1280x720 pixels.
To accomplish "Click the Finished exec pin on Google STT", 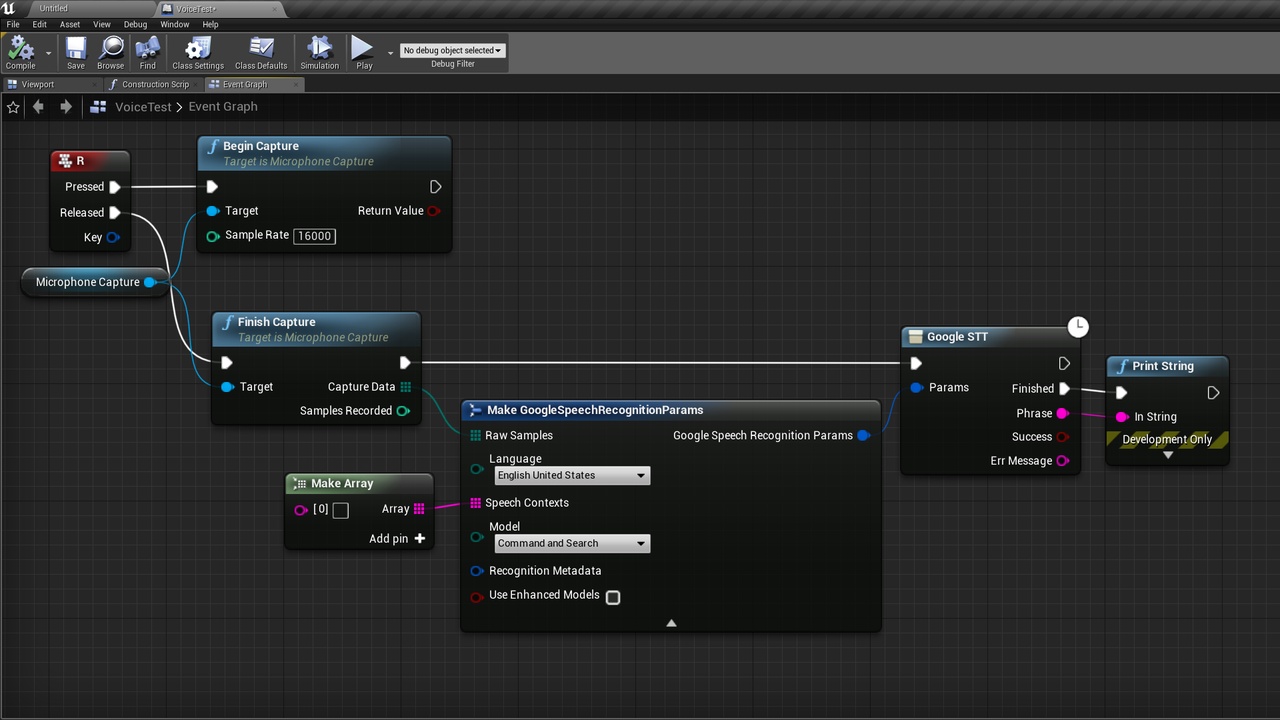I will 1064,389.
